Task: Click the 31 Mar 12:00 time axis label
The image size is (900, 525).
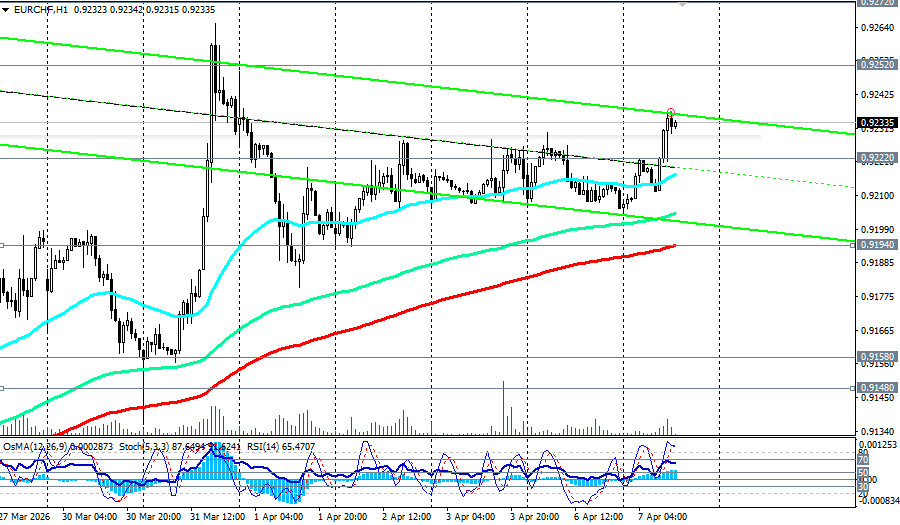Action: tap(217, 517)
